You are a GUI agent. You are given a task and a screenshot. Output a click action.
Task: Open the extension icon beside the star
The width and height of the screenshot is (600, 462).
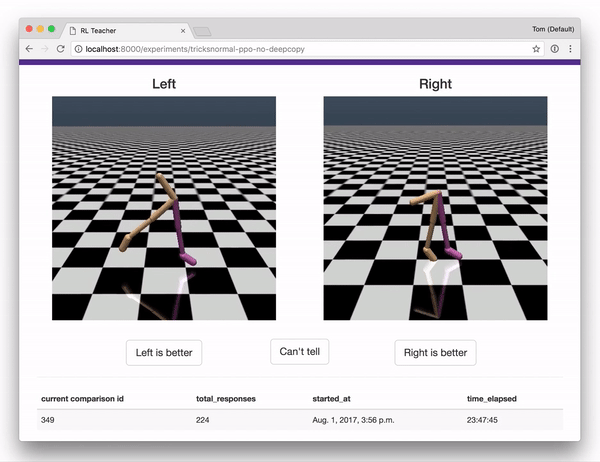tap(554, 49)
